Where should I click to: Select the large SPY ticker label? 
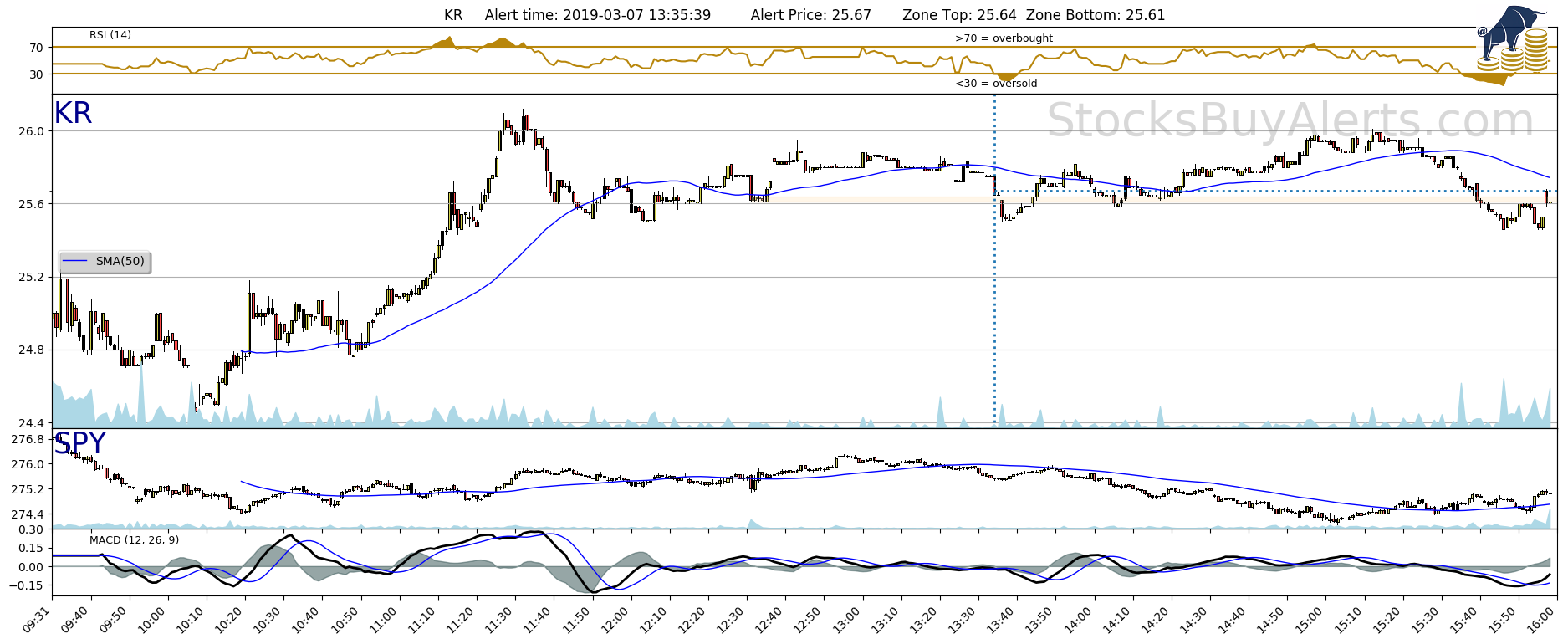[x=80, y=443]
